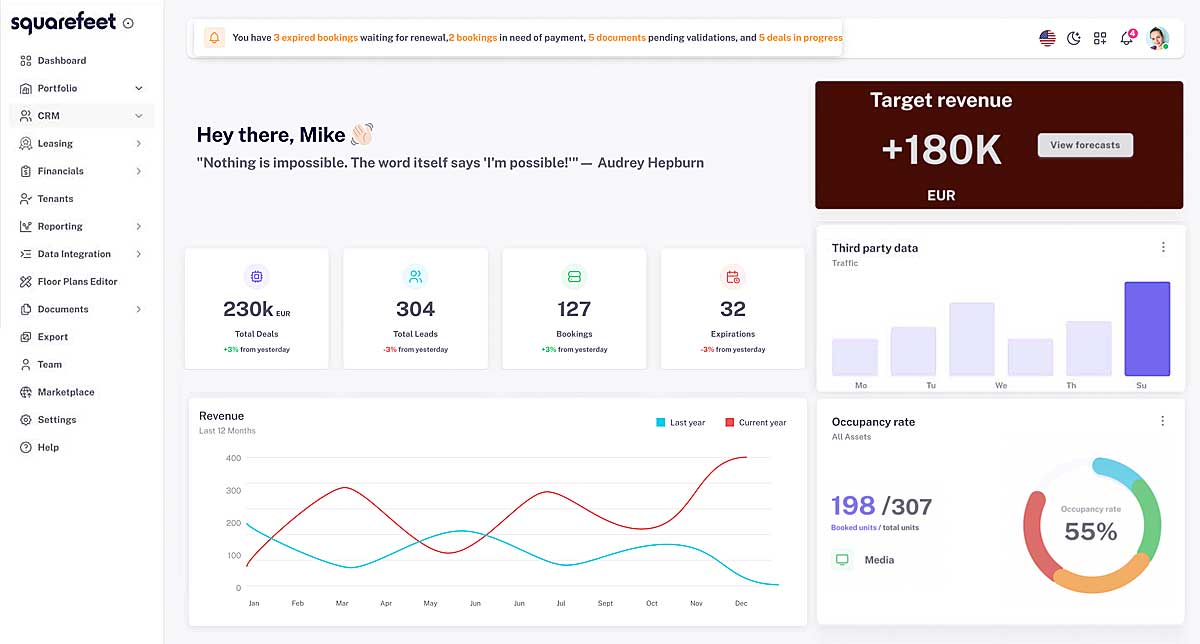The height and width of the screenshot is (644, 1200).
Task: Open the US flag language selector
Action: pos(1047,39)
